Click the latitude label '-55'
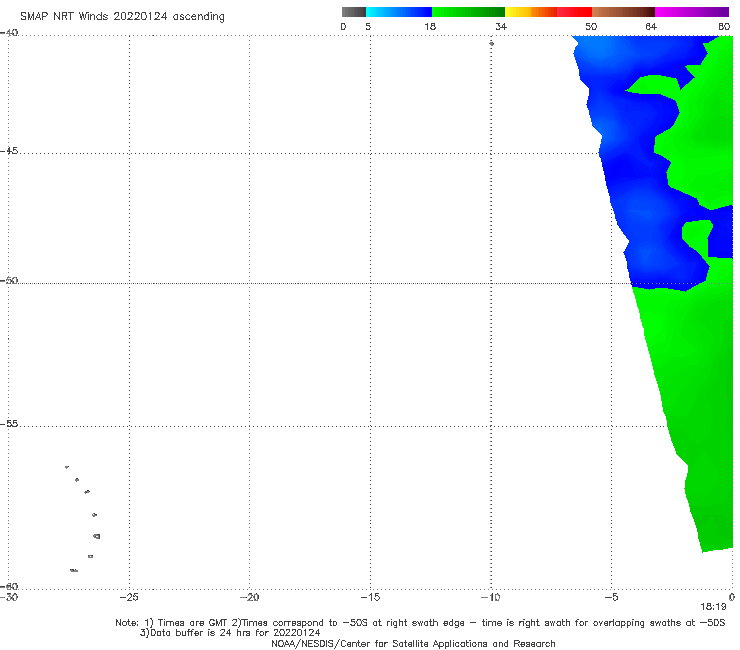The height and width of the screenshot is (650, 740). 9,424
